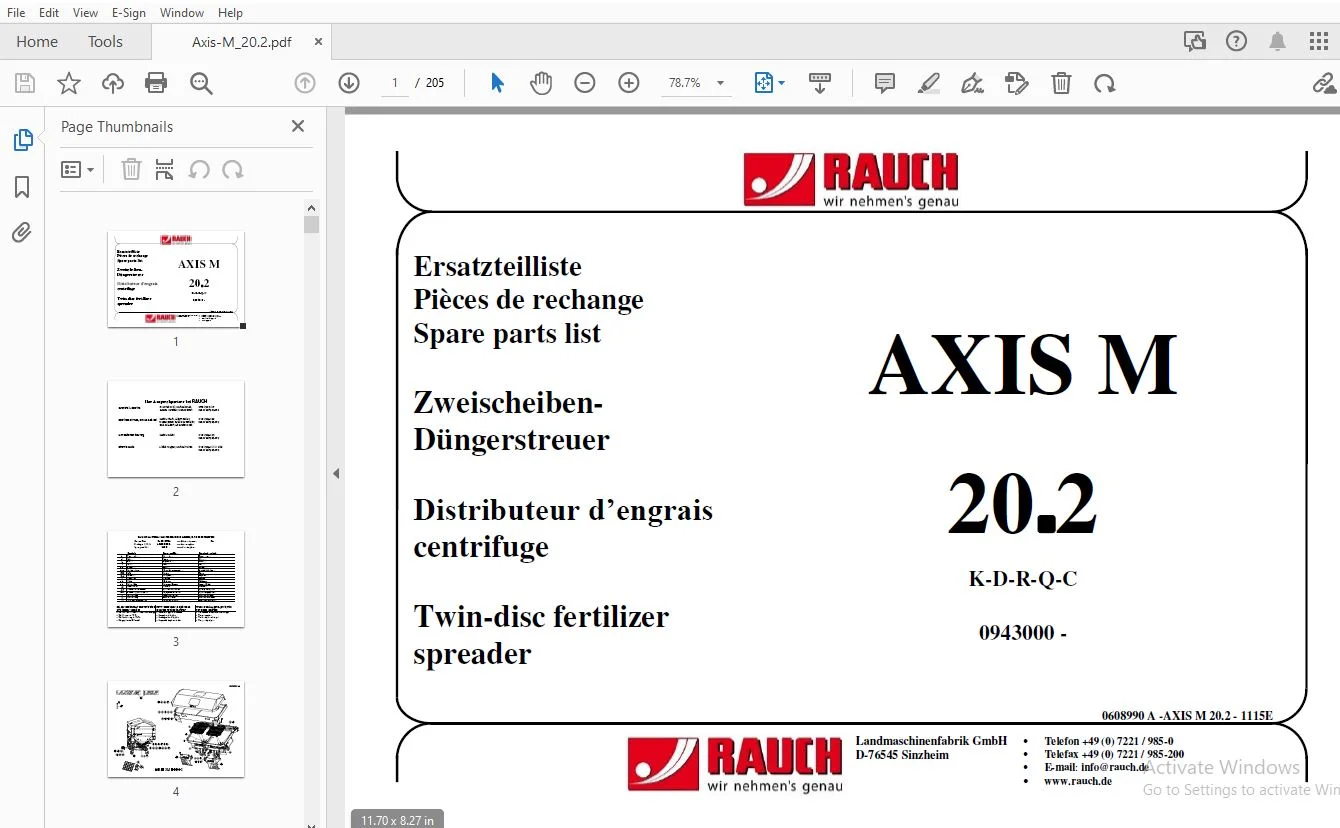
Task: Open the File menu
Action: point(16,12)
